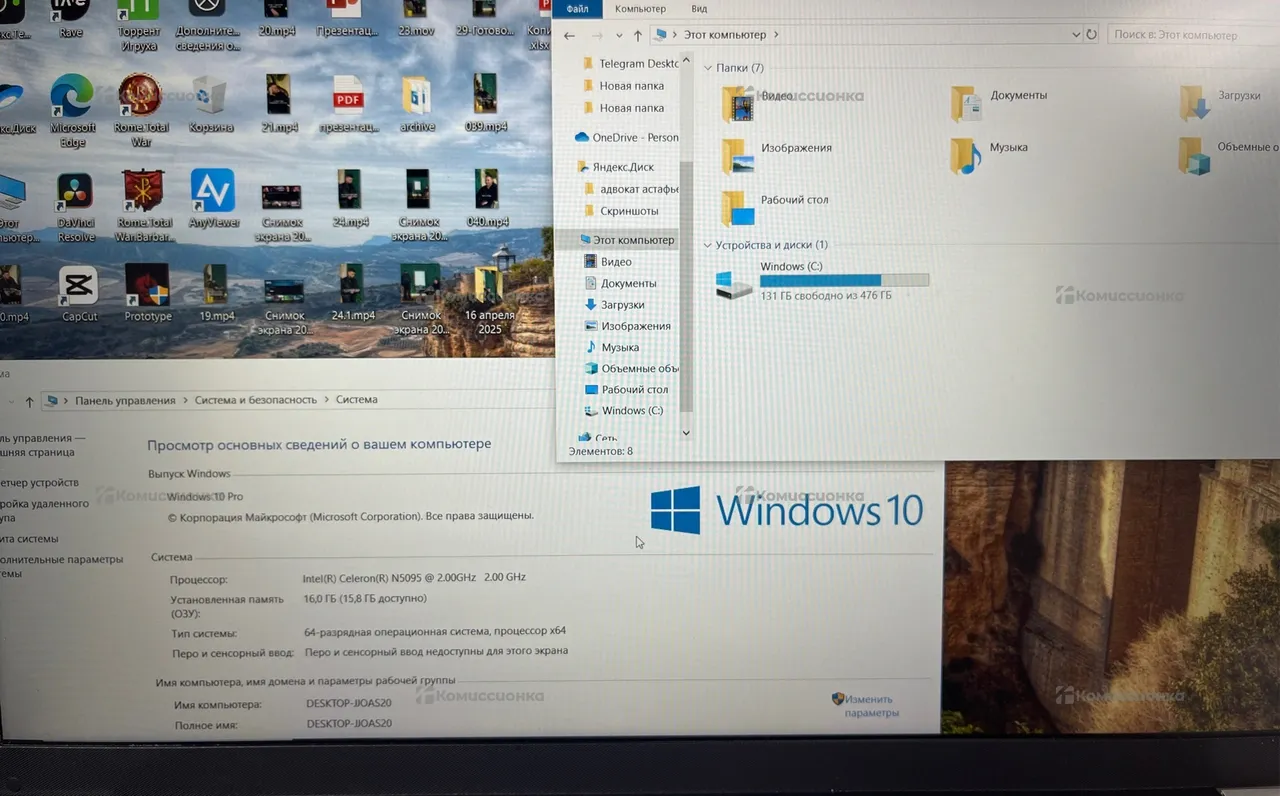Open the PDF презентац... file icon
The height and width of the screenshot is (796, 1280).
(349, 102)
